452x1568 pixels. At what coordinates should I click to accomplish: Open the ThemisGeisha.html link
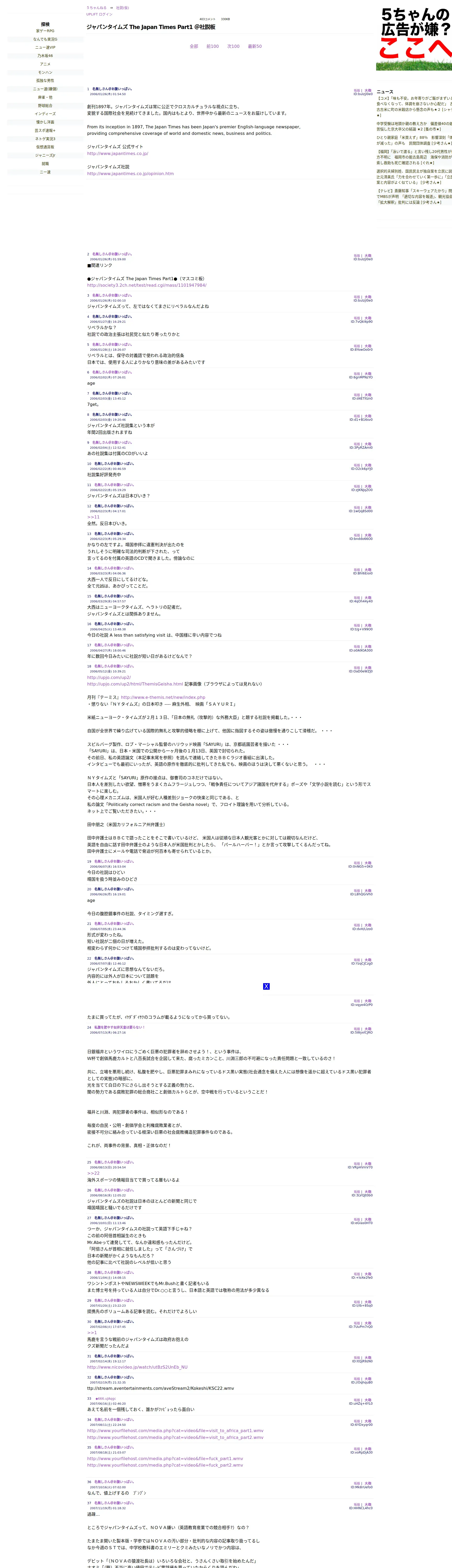coord(135,684)
